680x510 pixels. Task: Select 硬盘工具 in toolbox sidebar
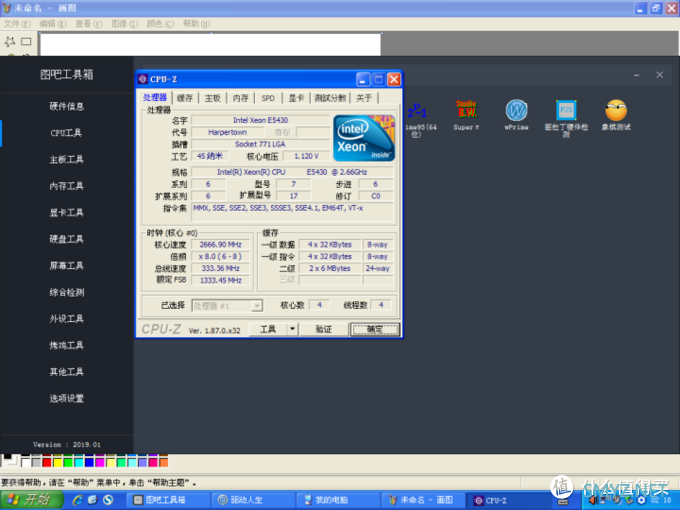coord(66,239)
